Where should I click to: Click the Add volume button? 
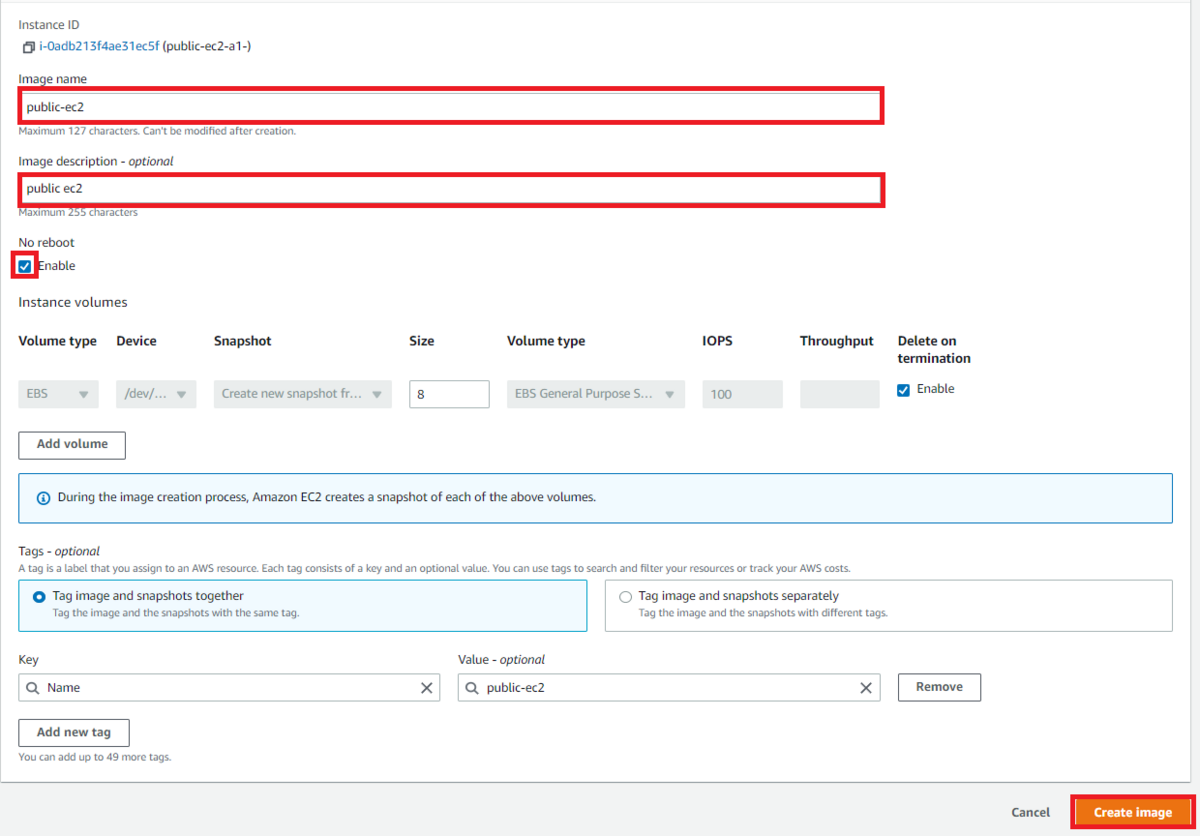pos(72,445)
